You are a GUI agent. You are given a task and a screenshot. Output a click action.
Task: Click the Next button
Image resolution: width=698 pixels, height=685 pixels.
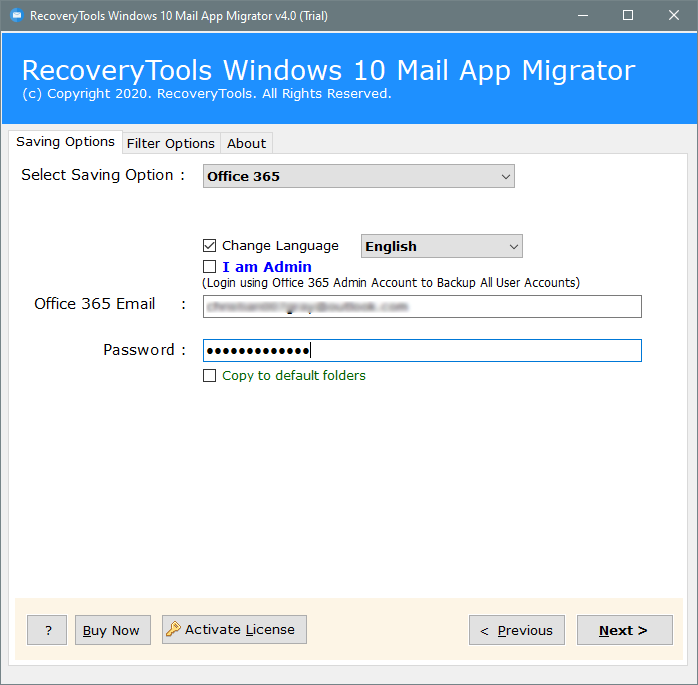coord(625,630)
